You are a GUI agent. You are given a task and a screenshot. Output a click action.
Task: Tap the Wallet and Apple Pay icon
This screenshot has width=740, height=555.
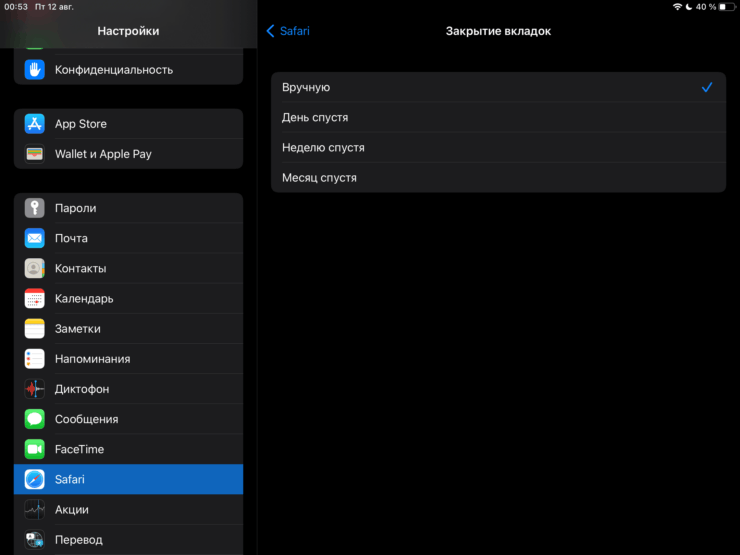35,154
